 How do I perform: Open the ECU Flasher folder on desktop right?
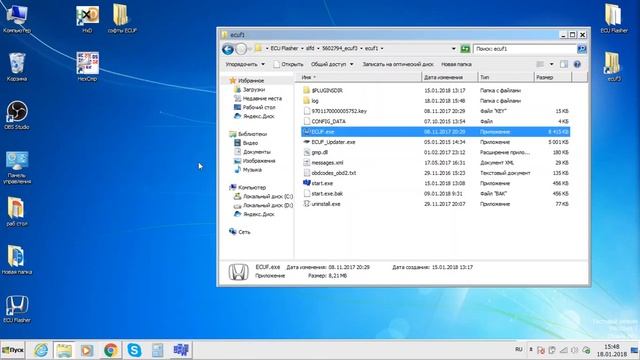613,19
